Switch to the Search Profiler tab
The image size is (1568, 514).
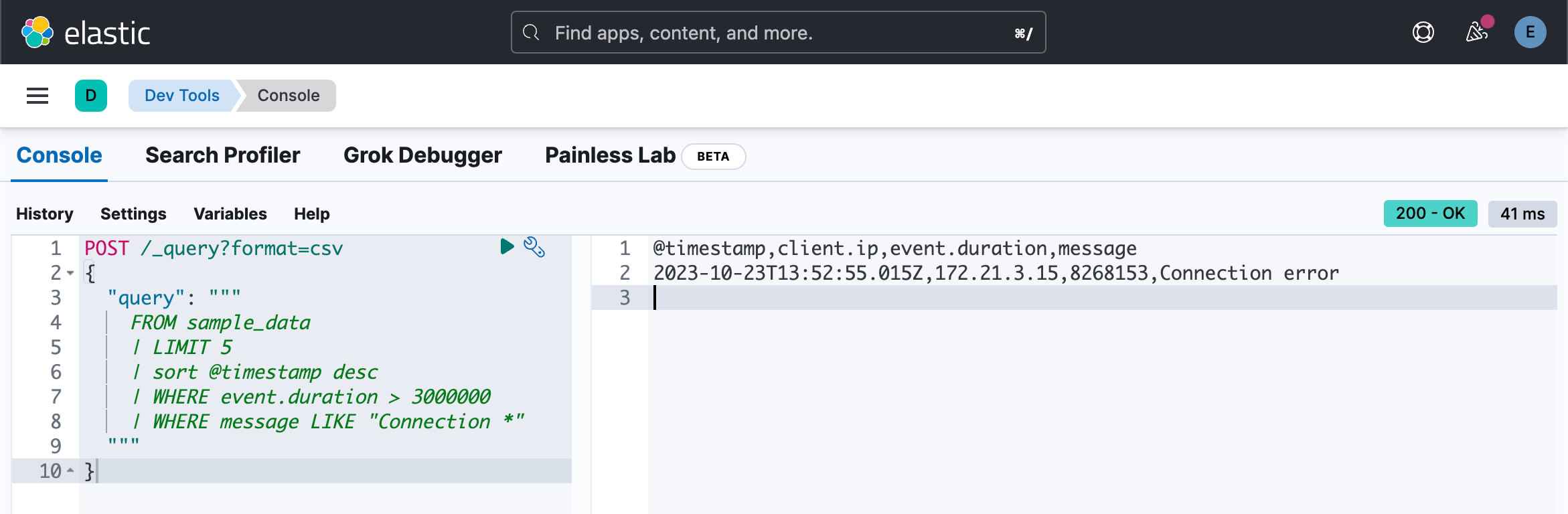click(x=222, y=155)
